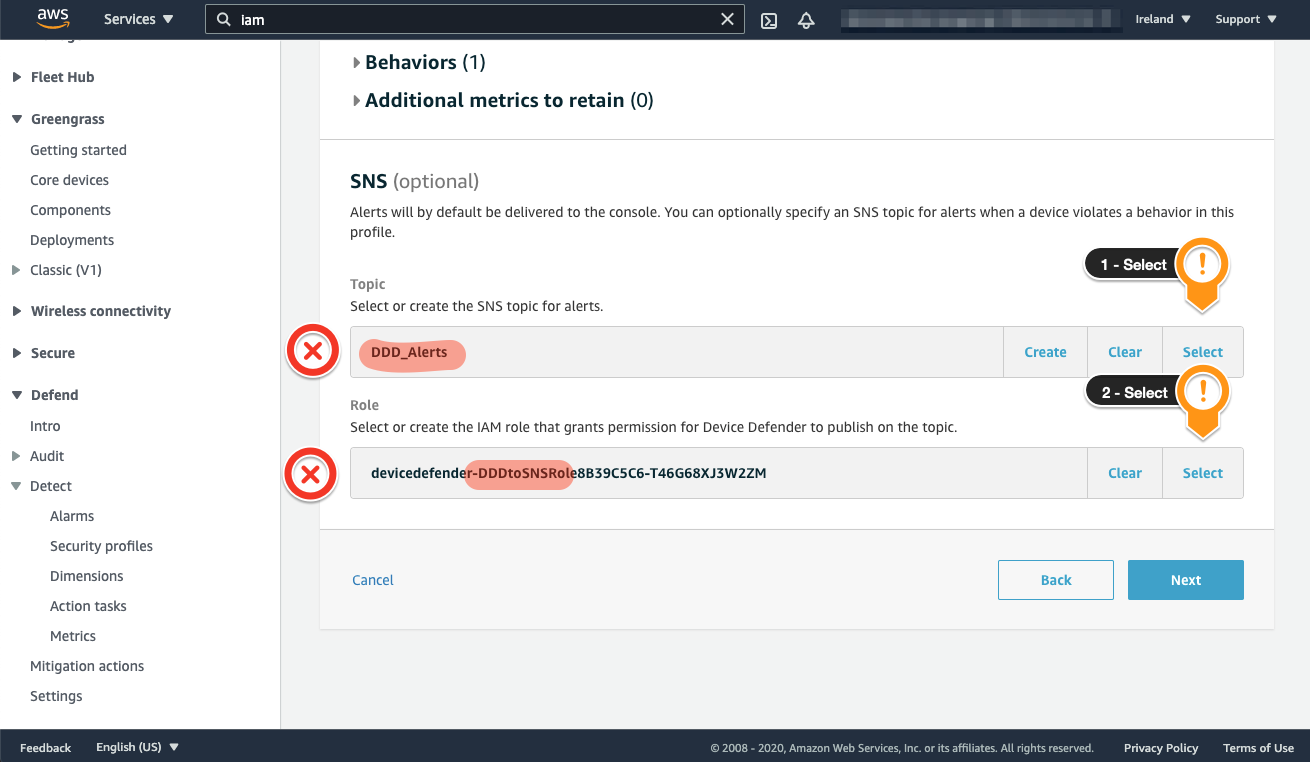
Task: Open the notifications bell icon
Action: pos(806,20)
